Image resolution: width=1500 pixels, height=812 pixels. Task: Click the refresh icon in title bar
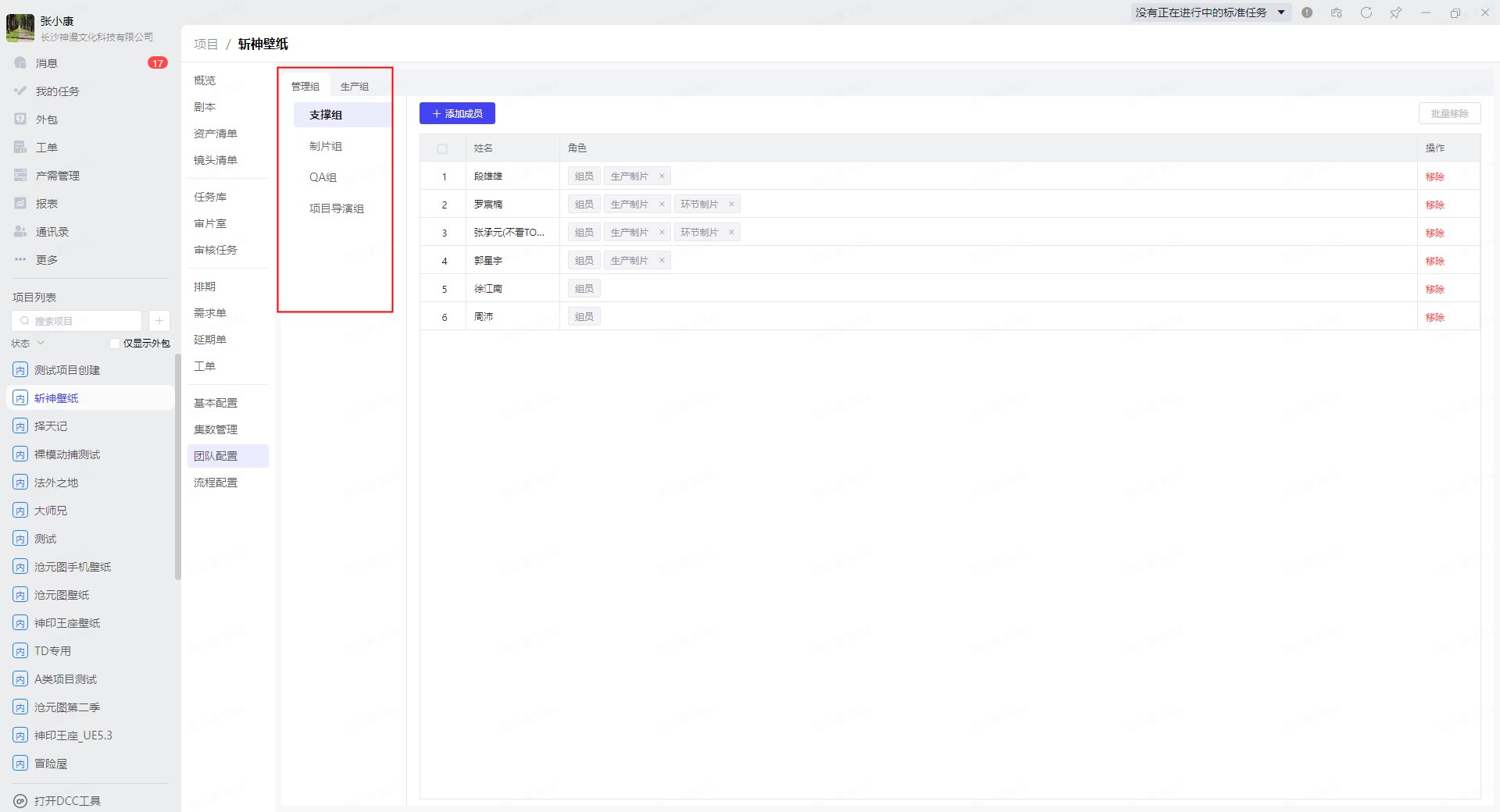click(x=1366, y=12)
